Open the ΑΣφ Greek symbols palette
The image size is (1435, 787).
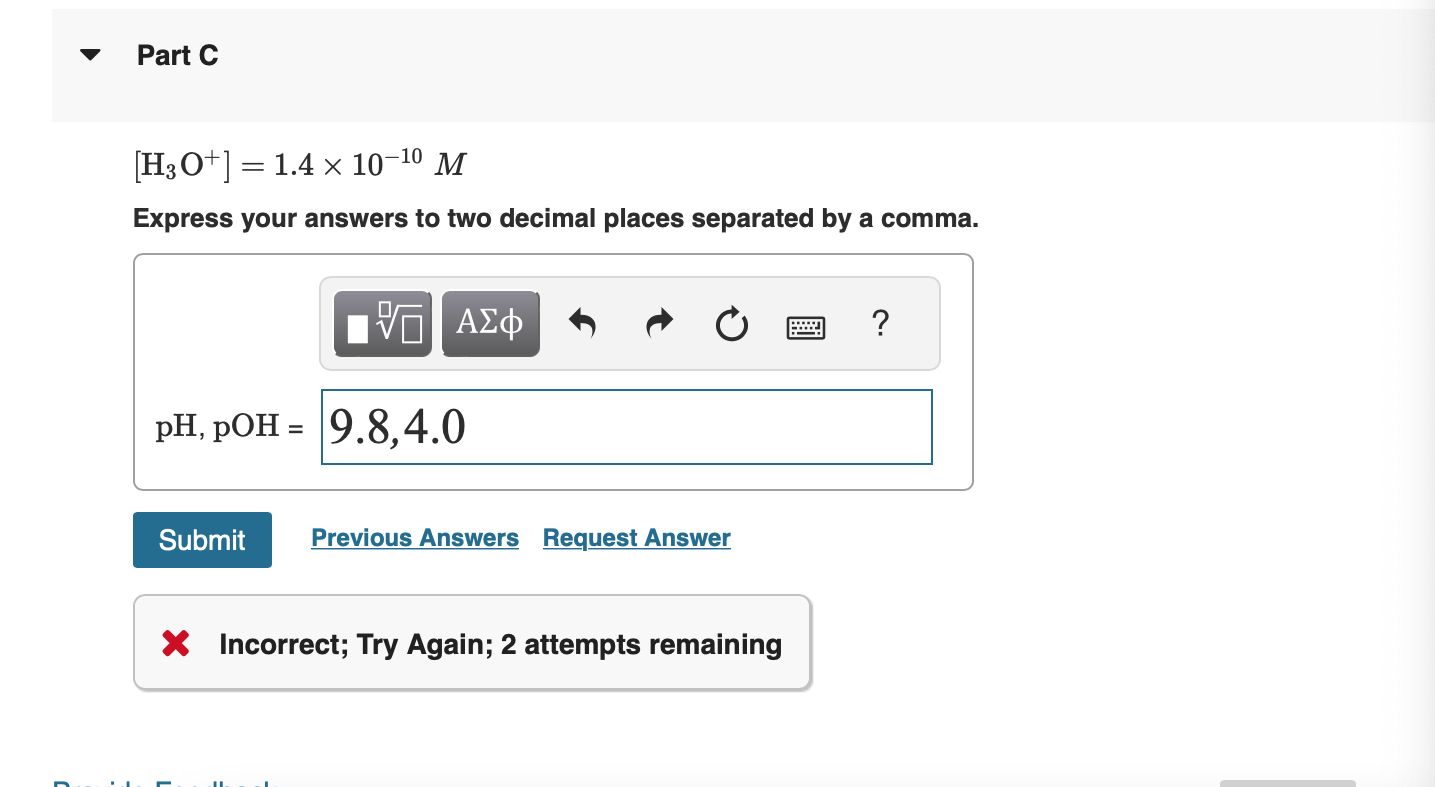pyautogui.click(x=490, y=322)
